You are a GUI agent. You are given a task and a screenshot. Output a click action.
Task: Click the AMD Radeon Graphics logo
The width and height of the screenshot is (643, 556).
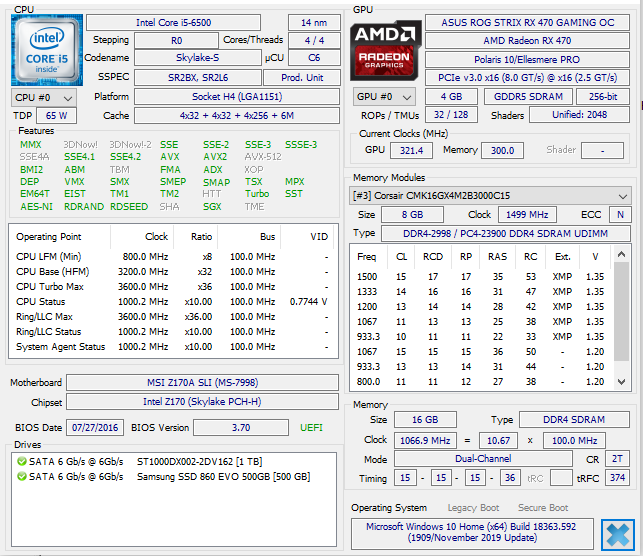385,50
